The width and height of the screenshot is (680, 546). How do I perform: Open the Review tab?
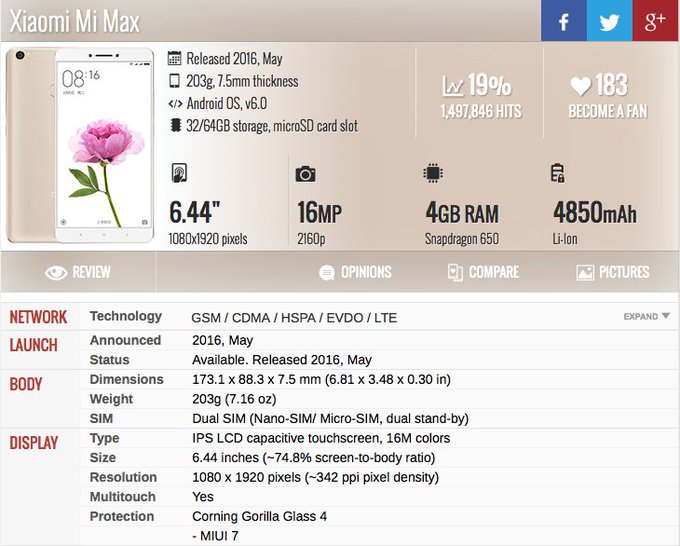point(78,272)
